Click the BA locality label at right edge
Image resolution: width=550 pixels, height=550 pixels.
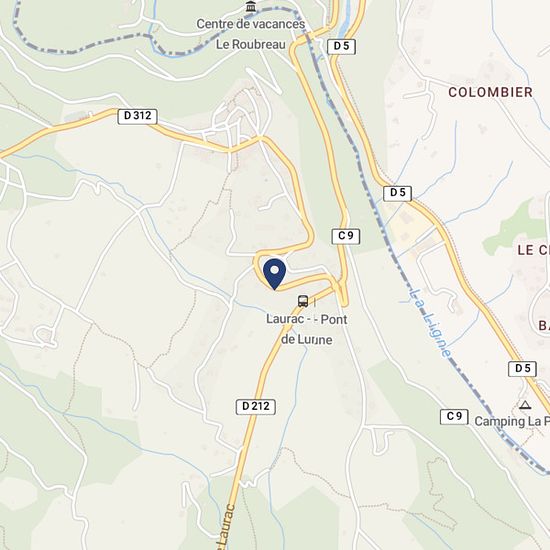click(544, 325)
